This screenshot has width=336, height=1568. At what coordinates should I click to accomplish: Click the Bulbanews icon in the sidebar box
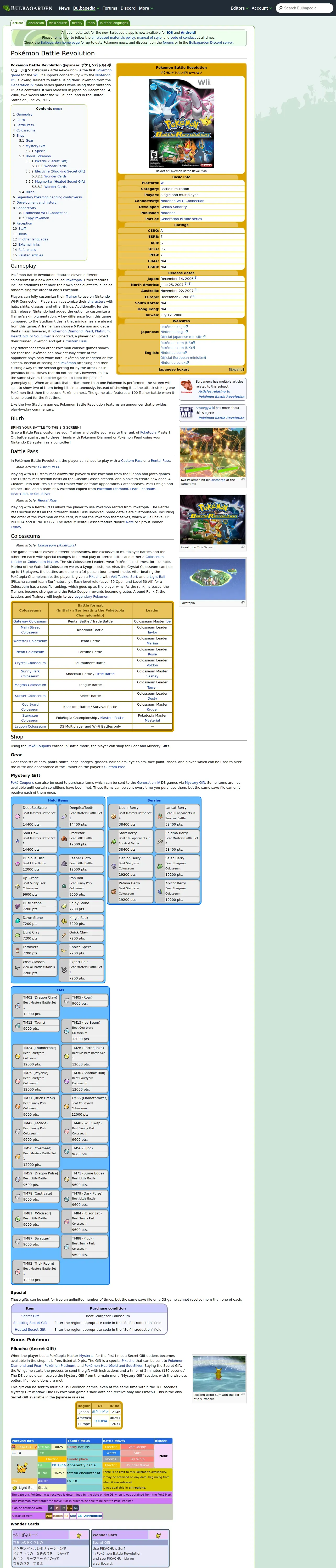tap(186, 387)
